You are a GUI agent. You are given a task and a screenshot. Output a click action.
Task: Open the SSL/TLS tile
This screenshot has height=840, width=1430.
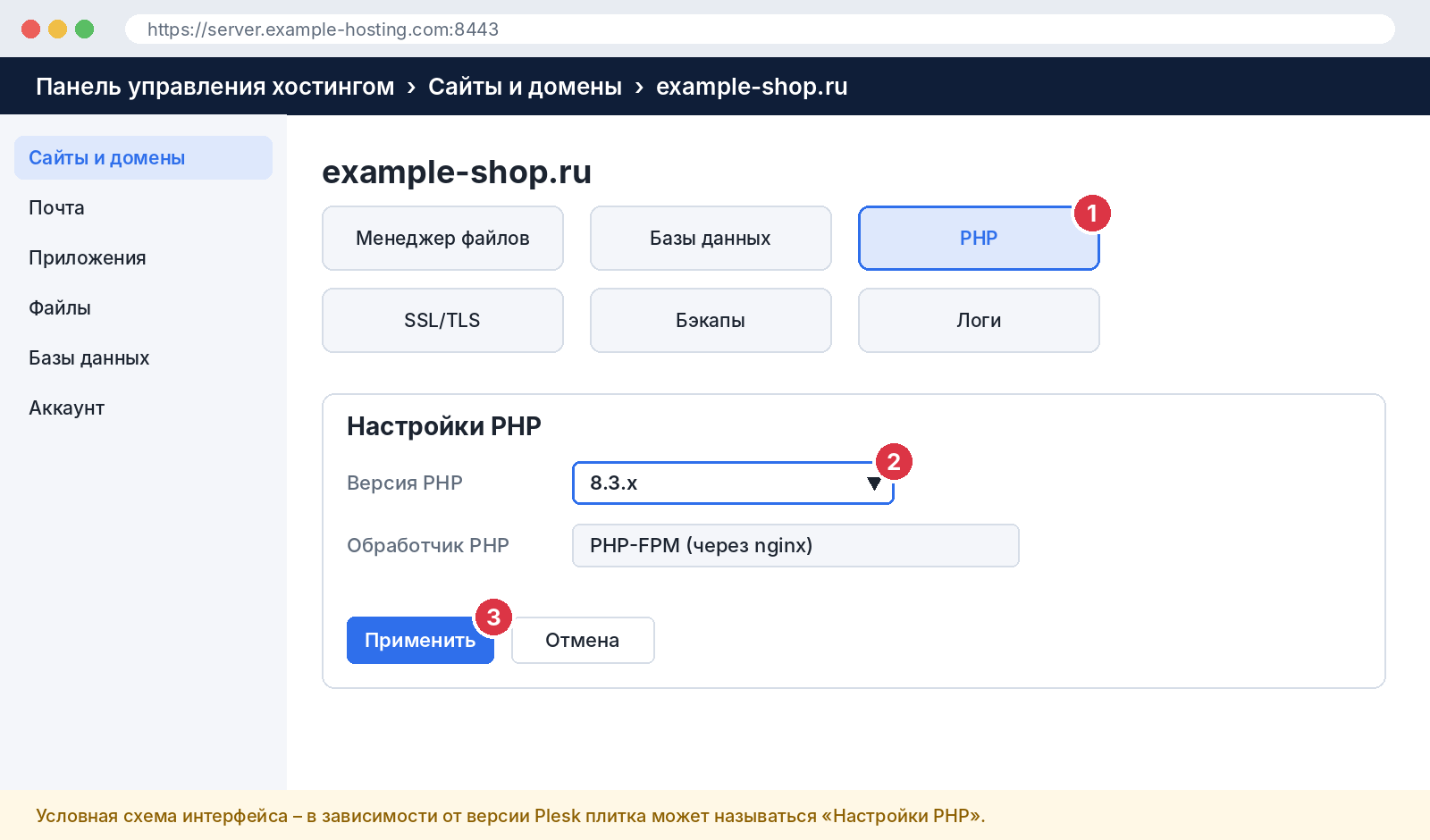pos(442,321)
